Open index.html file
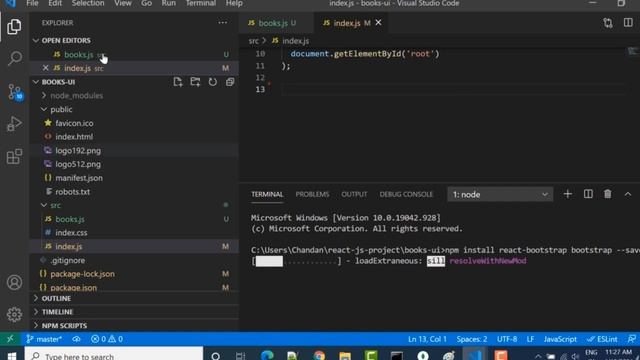Image resolution: width=640 pixels, height=360 pixels. tap(74, 137)
